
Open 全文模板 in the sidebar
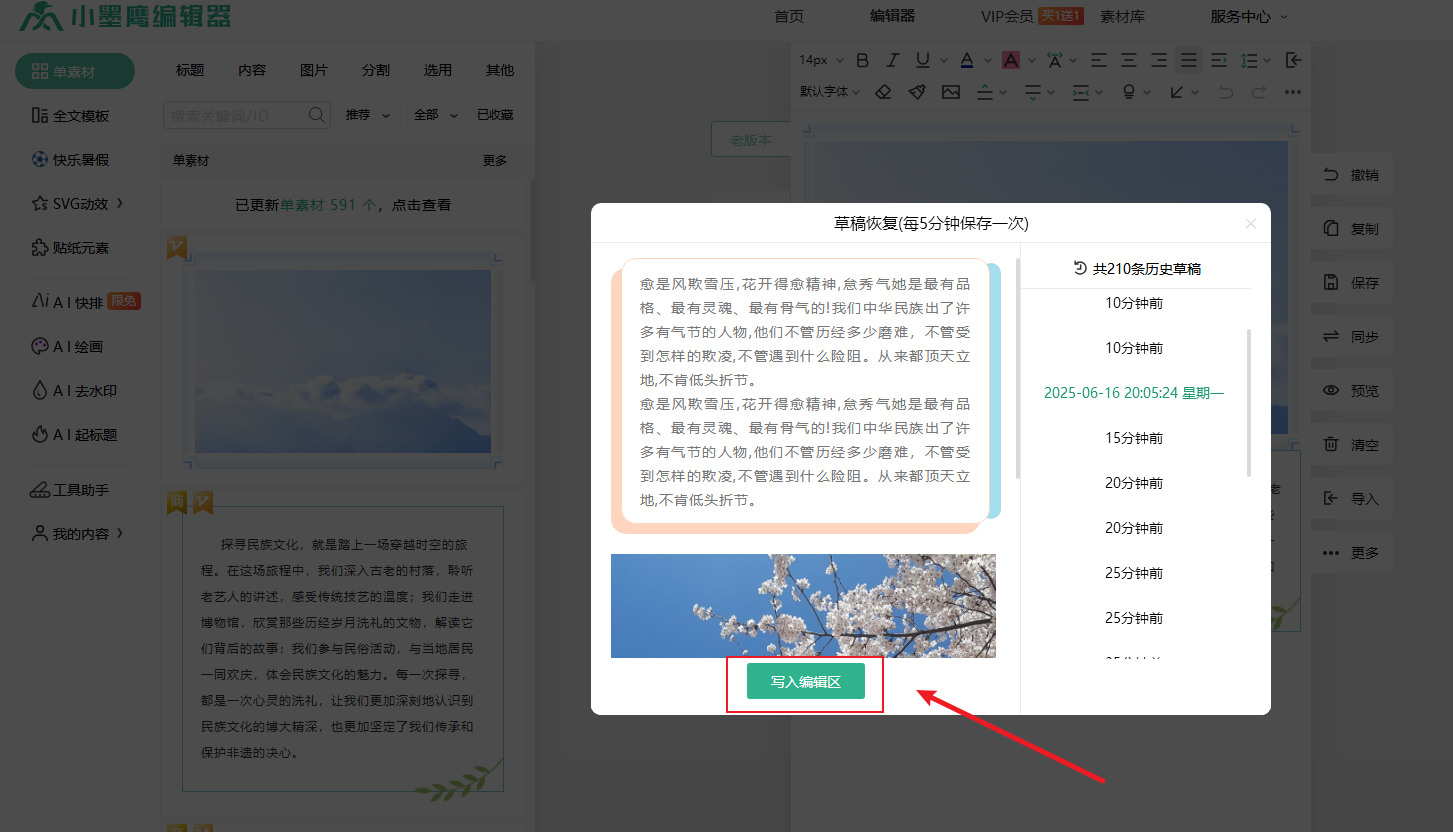click(70, 115)
